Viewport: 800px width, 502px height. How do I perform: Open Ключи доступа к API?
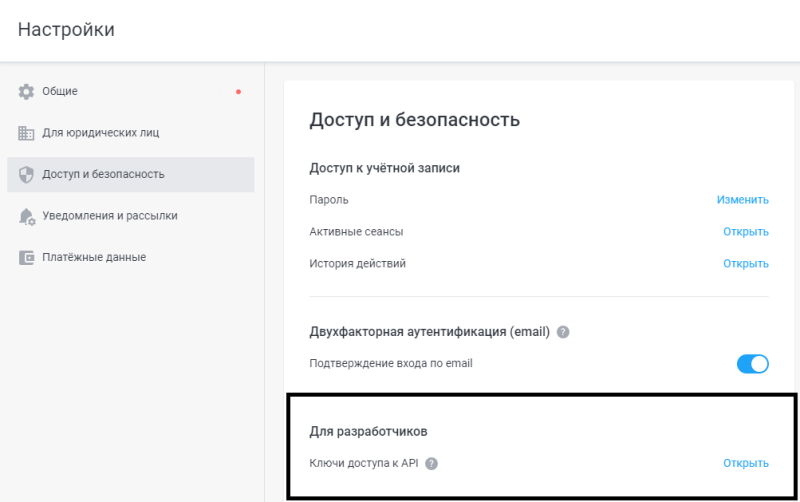point(745,463)
